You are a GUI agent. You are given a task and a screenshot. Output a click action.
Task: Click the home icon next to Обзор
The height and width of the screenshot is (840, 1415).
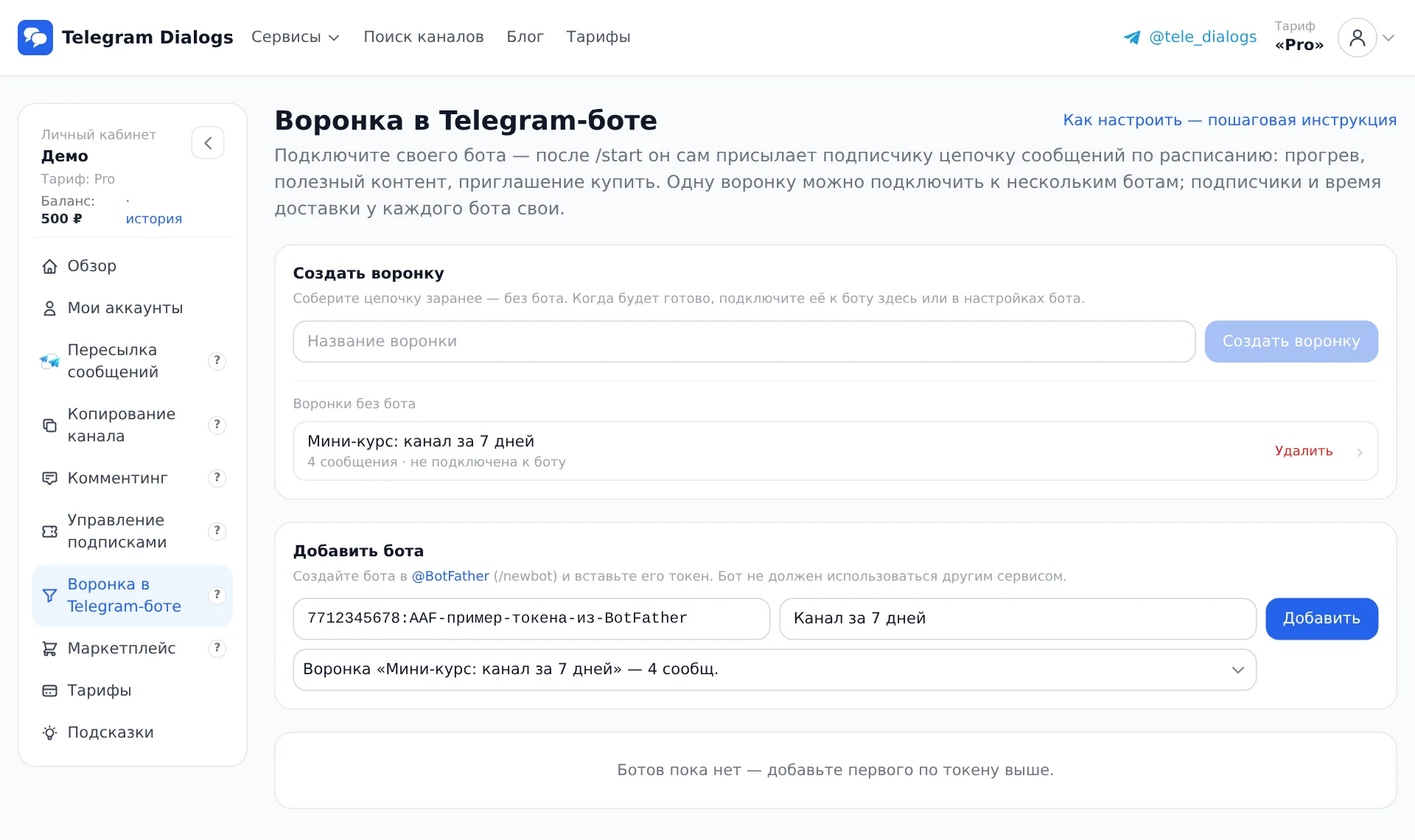pyautogui.click(x=49, y=267)
